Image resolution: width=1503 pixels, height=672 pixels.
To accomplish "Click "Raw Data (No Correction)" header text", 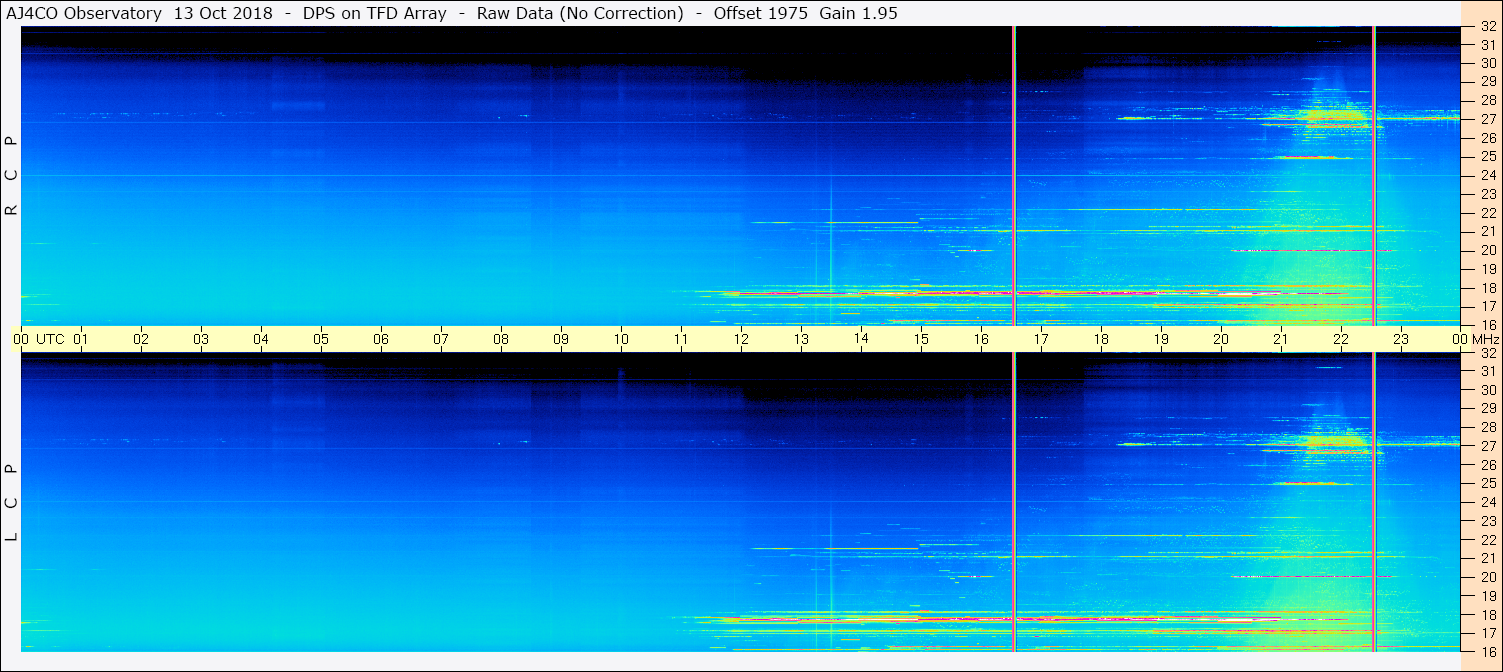I will pyautogui.click(x=580, y=13).
